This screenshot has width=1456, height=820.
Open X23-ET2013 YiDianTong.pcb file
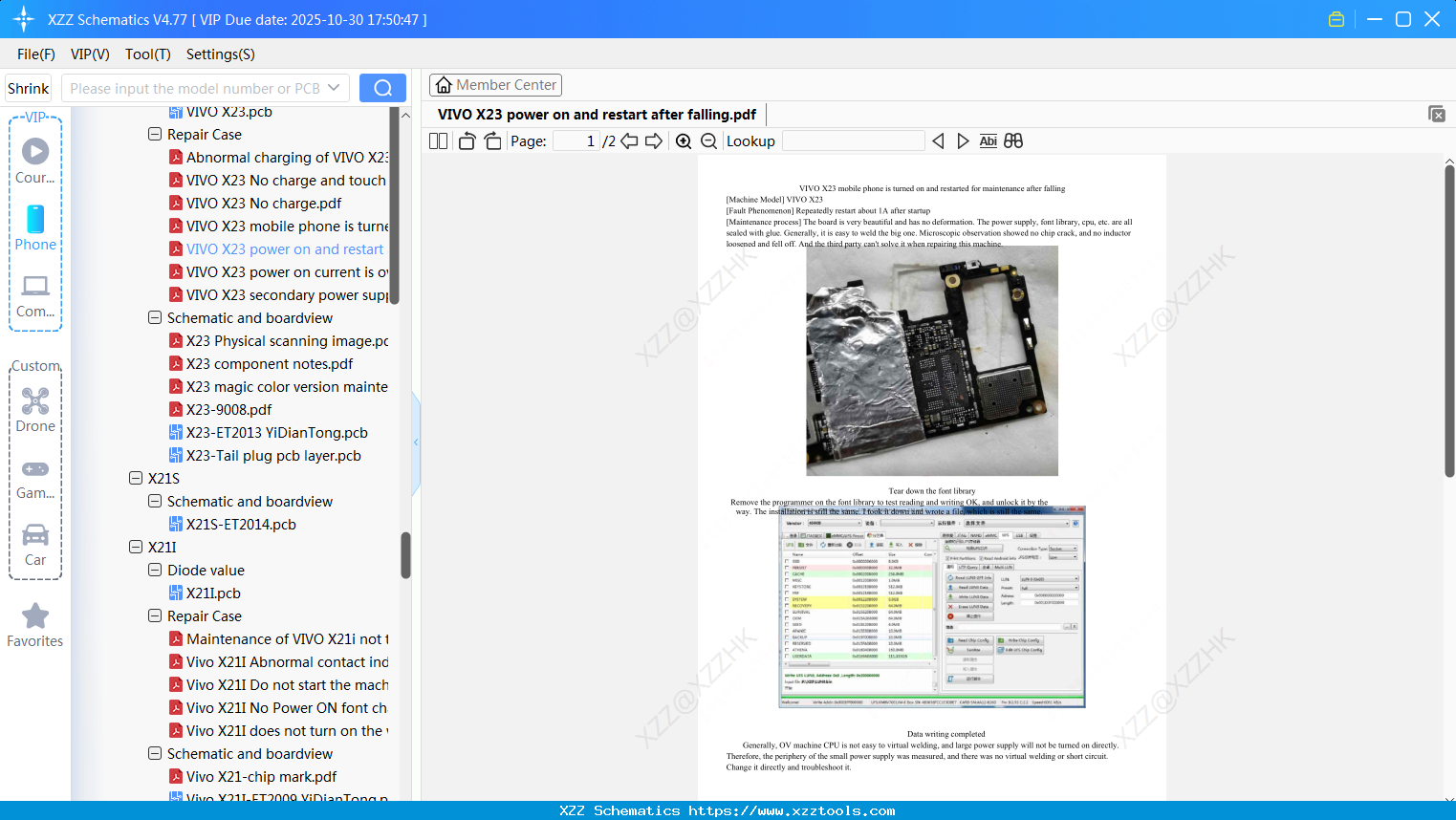tap(276, 433)
